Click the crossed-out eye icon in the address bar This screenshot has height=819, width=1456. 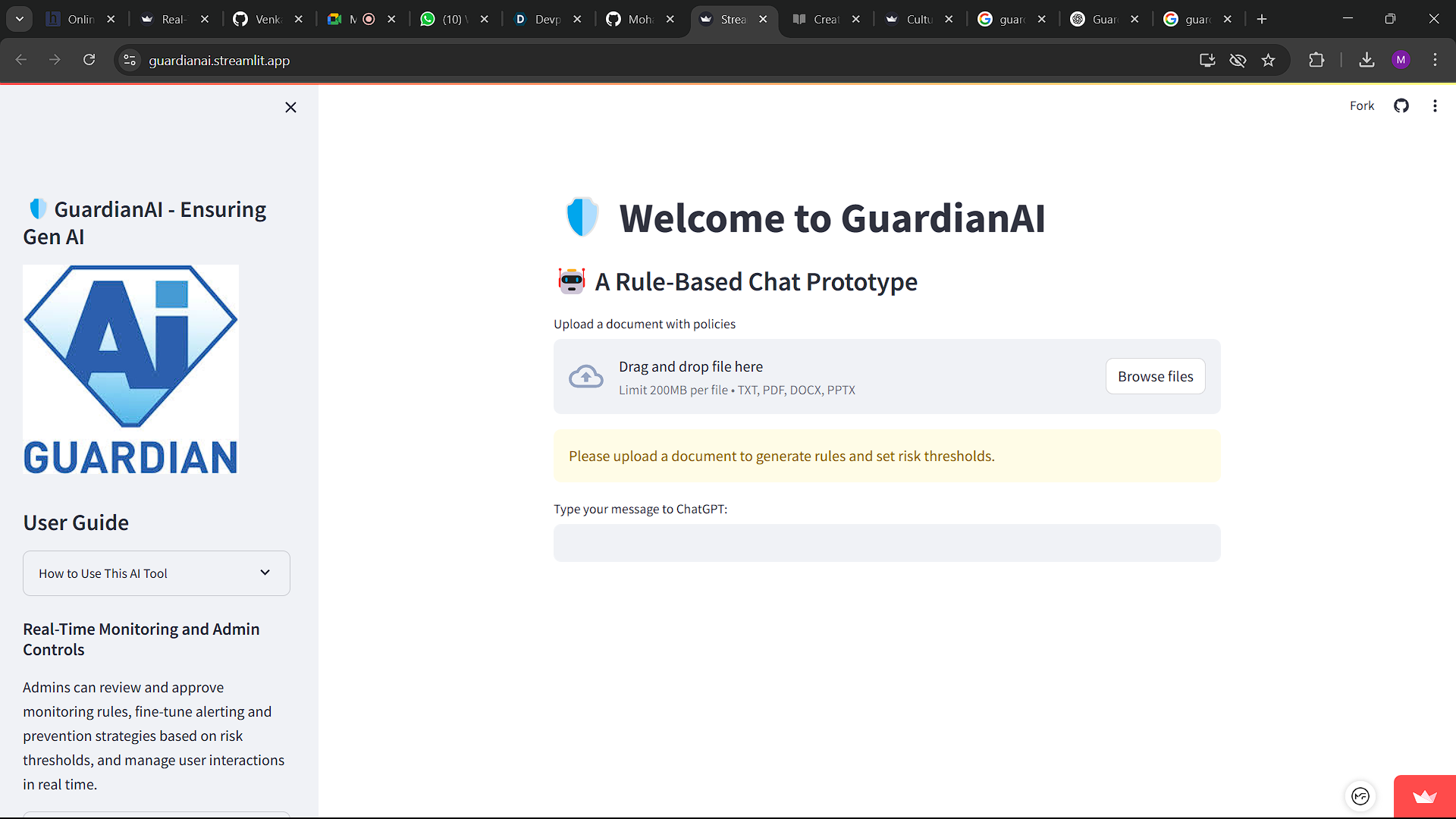pyautogui.click(x=1238, y=61)
